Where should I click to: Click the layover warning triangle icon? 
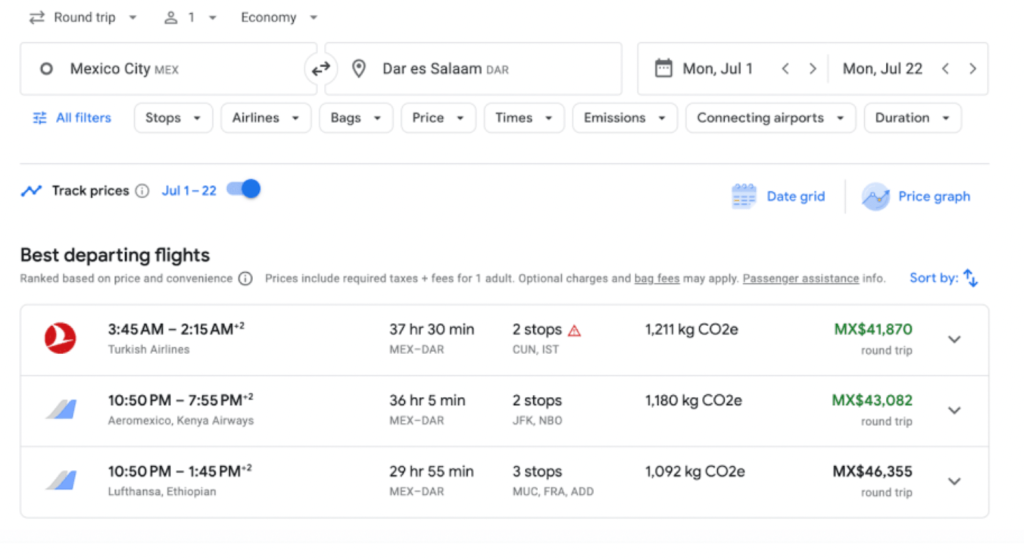(x=574, y=330)
